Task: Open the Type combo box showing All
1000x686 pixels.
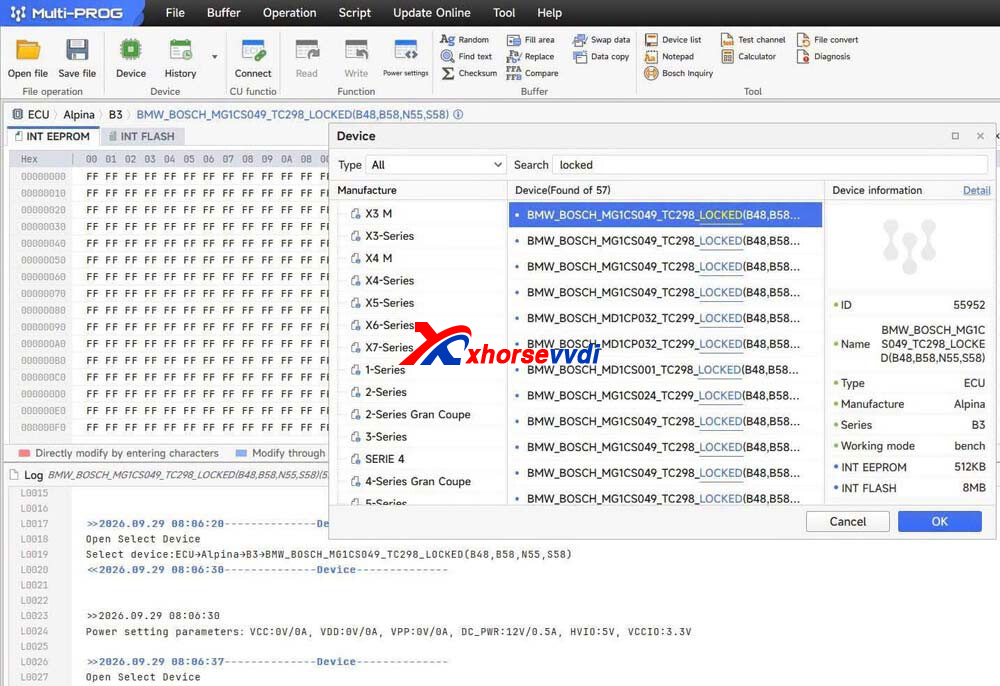Action: 436,165
